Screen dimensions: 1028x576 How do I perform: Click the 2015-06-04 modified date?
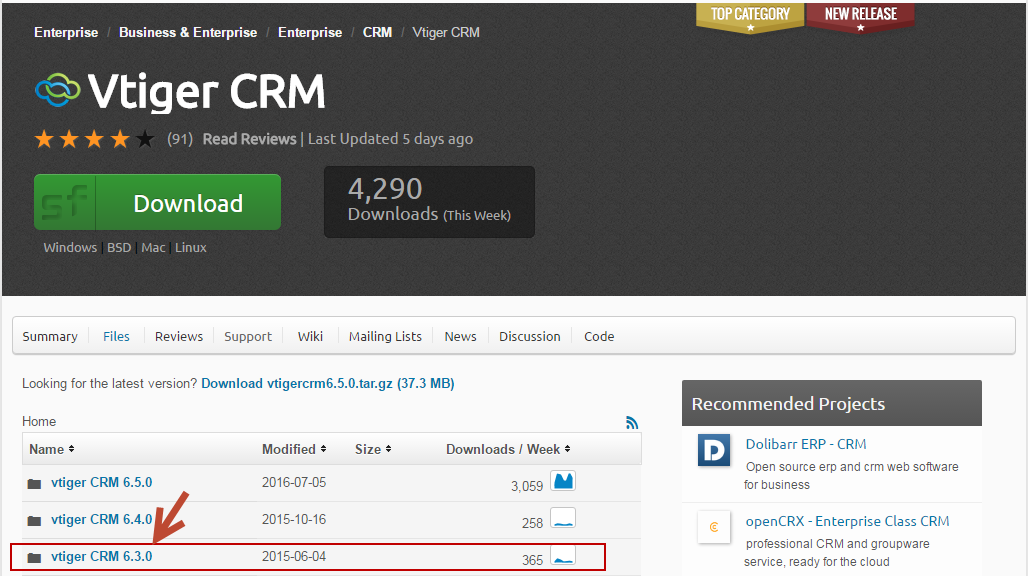pyautogui.click(x=294, y=556)
